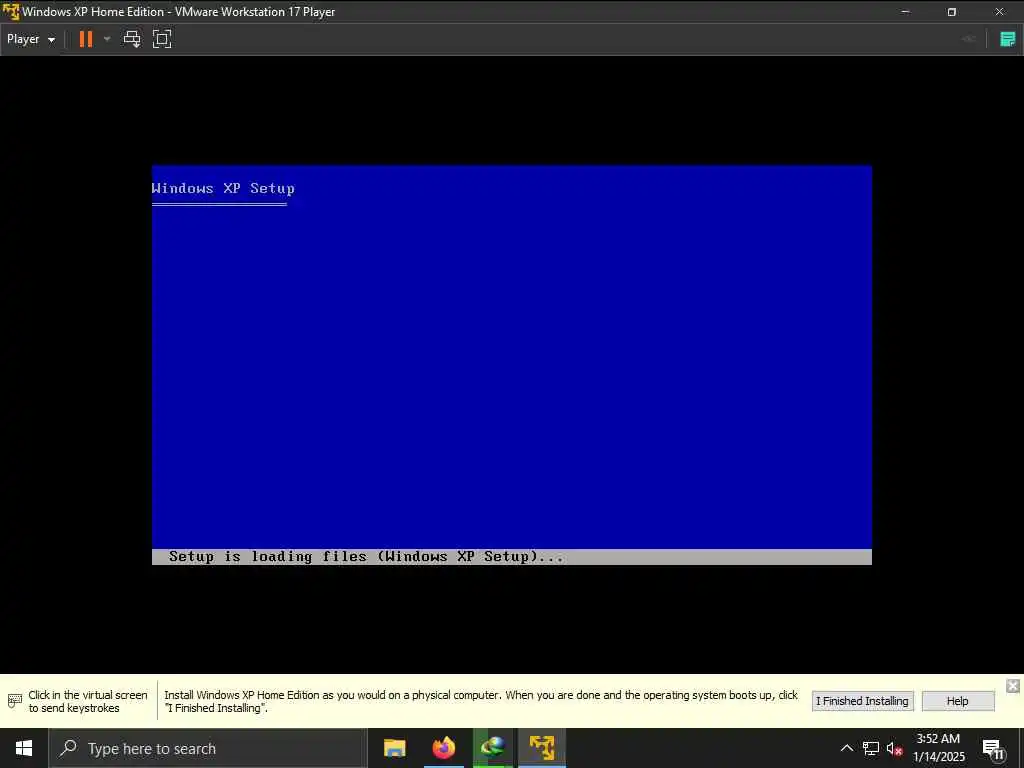The image size is (1024, 768).
Task: Focus the 'Type here to search' box
Action: point(208,748)
